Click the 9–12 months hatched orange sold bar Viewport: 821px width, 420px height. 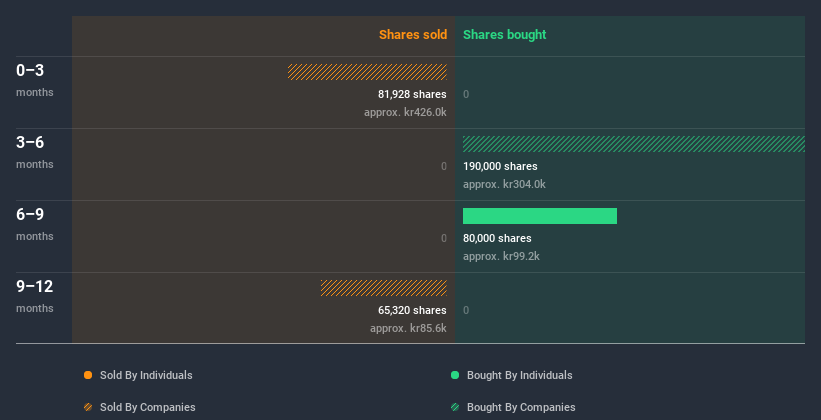[384, 288]
